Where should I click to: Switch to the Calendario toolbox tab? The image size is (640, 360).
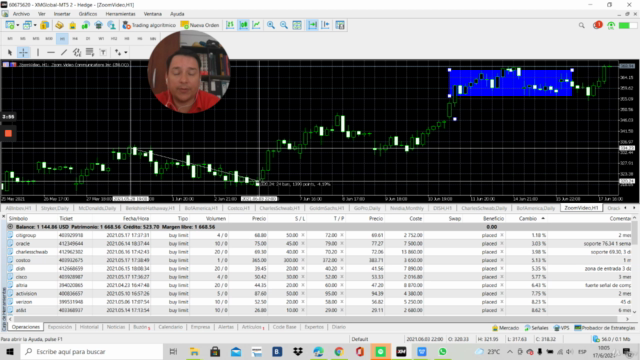coord(170,327)
